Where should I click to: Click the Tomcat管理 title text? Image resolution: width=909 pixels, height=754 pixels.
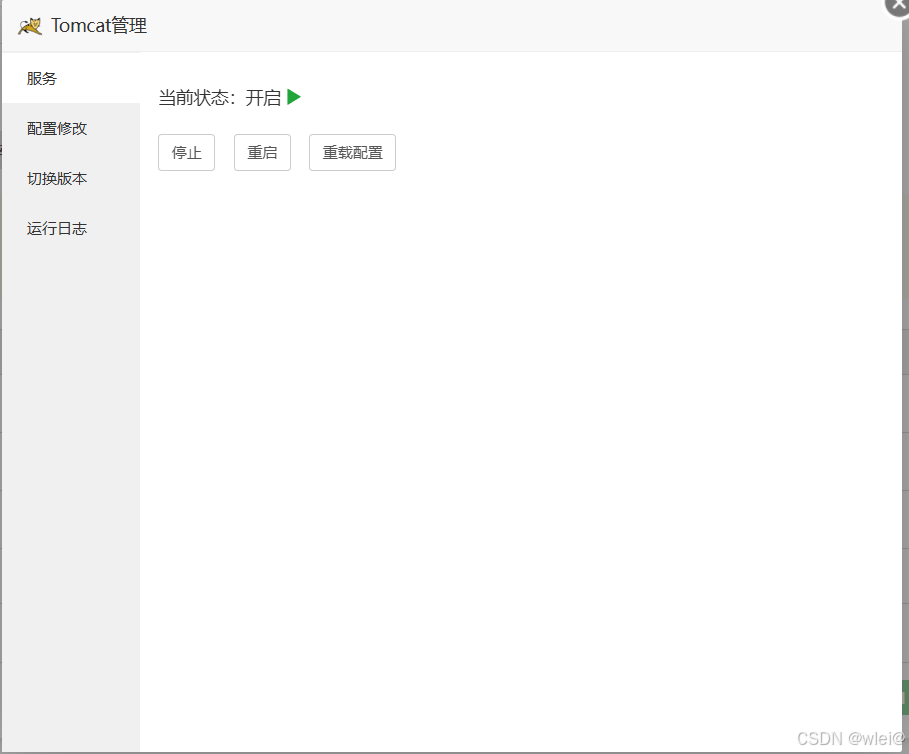(99, 26)
